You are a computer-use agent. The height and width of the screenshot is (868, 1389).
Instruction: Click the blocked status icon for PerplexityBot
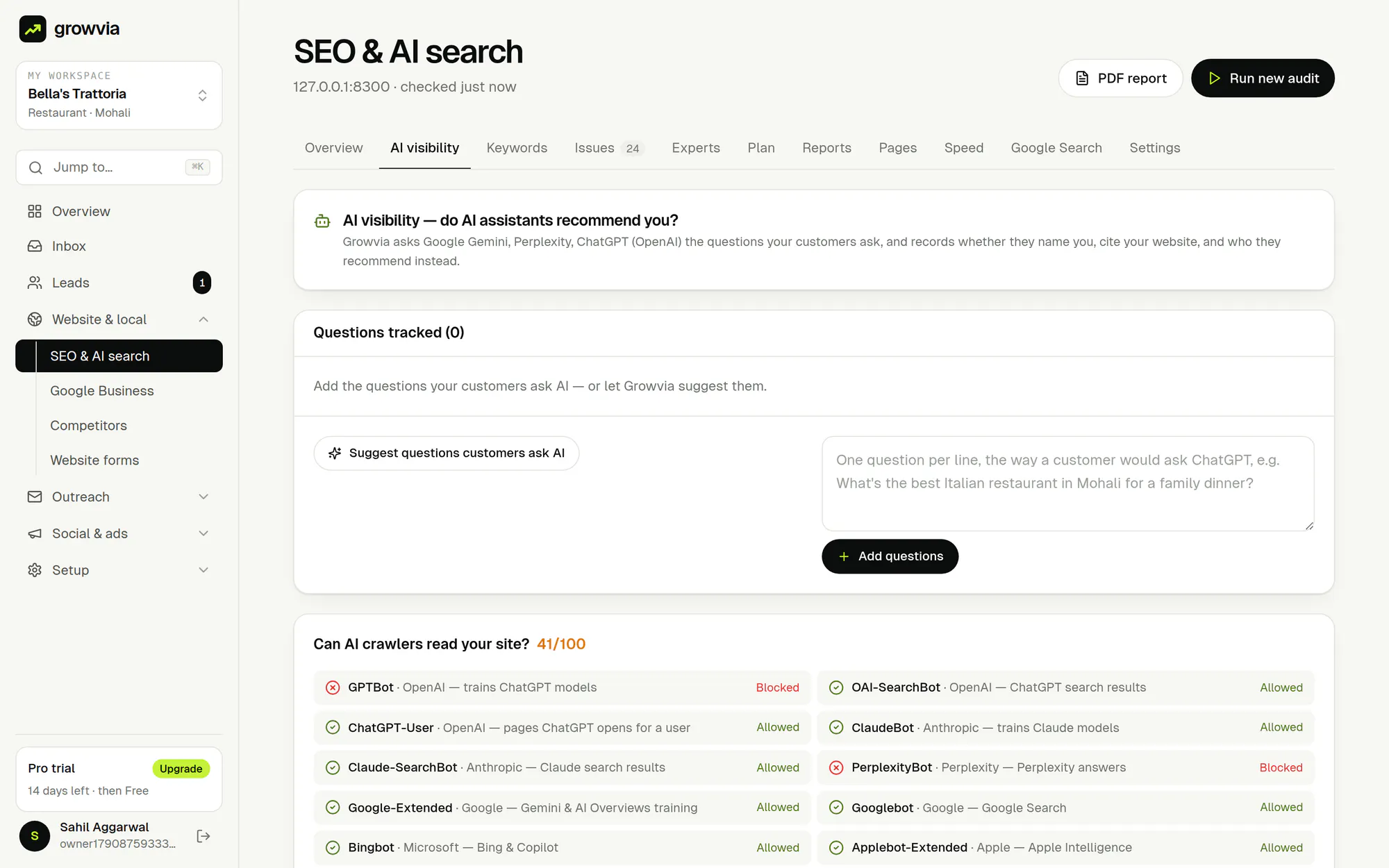pyautogui.click(x=836, y=767)
